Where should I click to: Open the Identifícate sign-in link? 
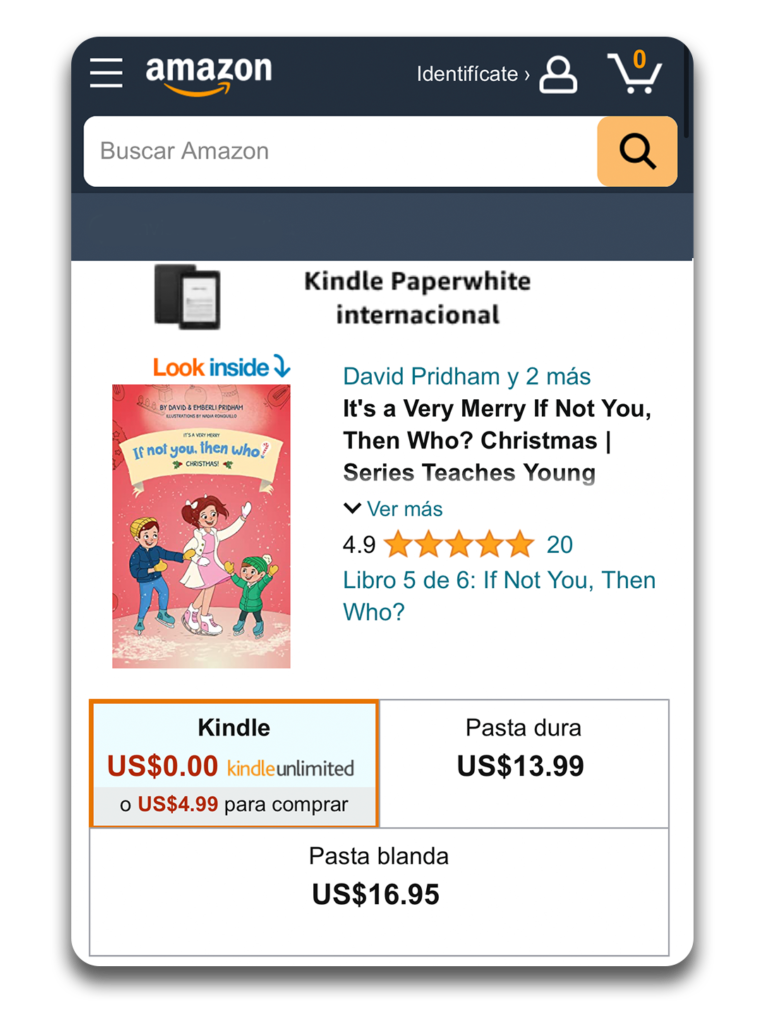473,74
